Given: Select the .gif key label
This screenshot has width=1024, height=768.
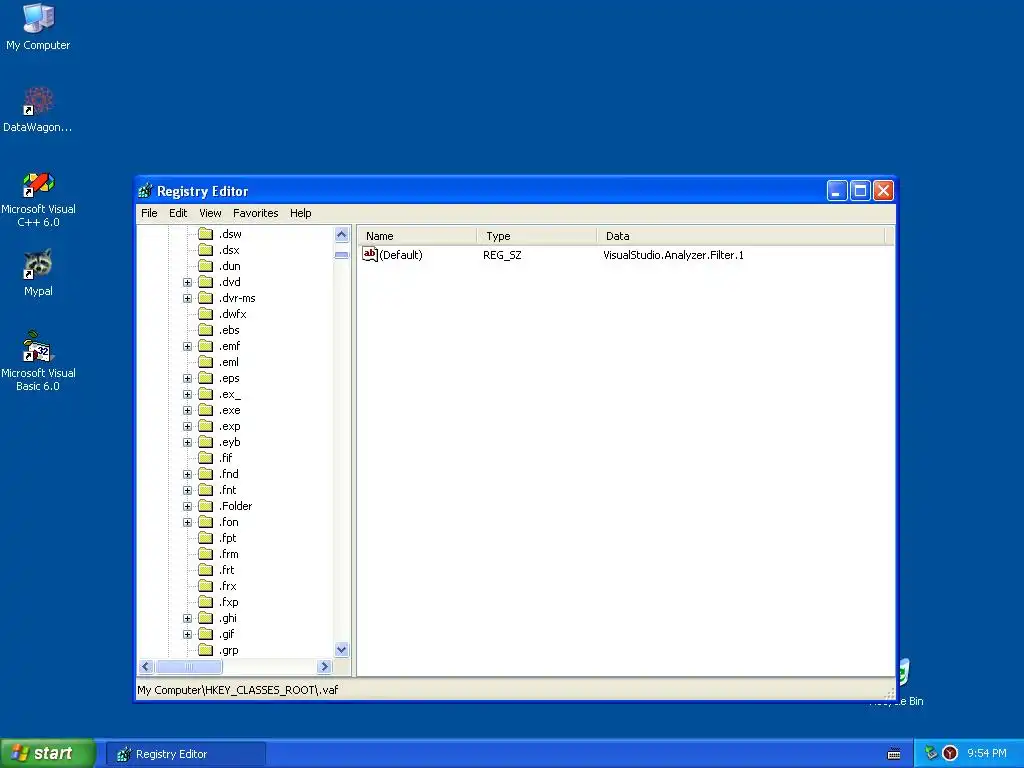Looking at the screenshot, I should [227, 634].
